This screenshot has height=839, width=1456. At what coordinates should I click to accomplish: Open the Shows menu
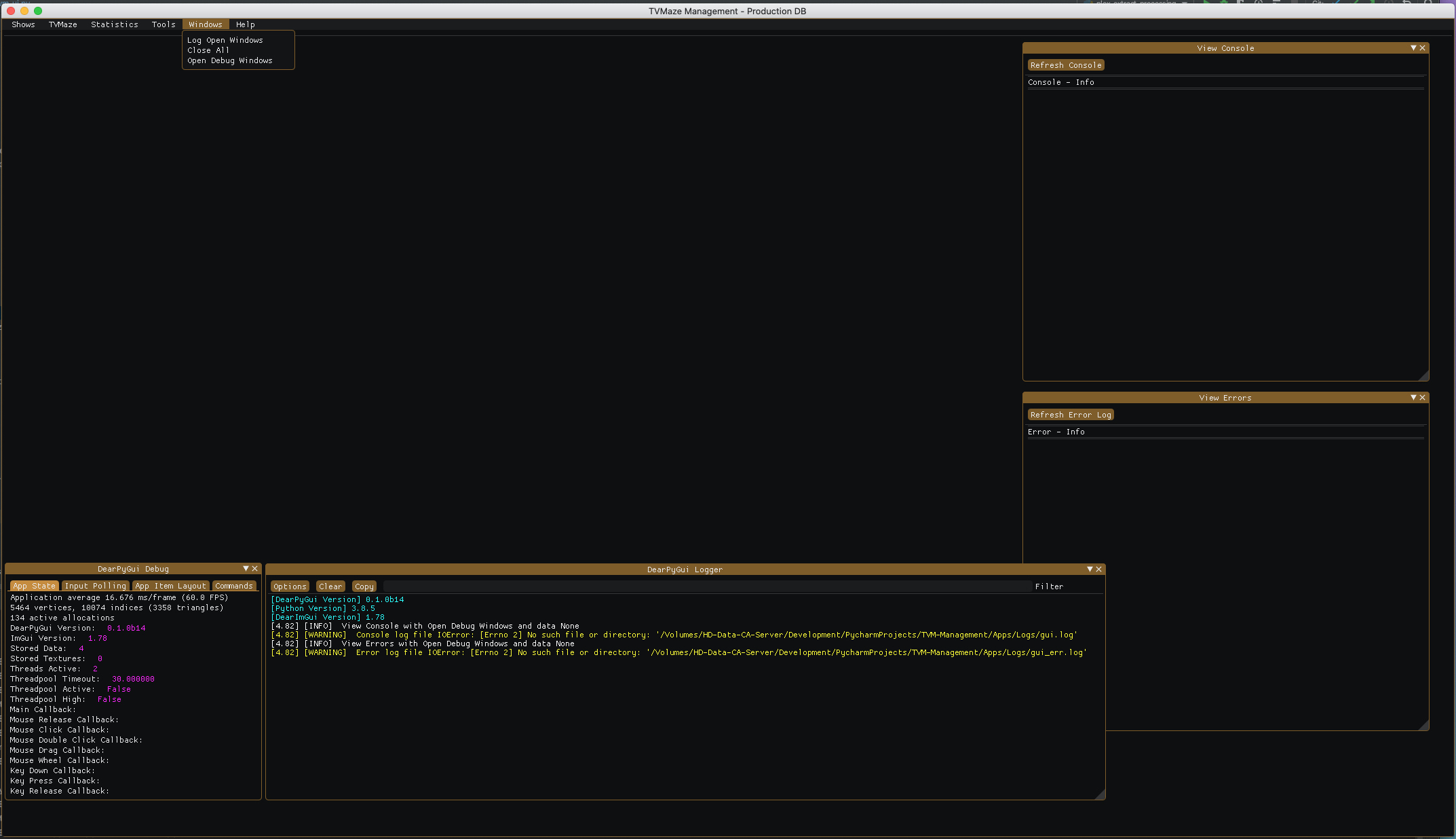[x=23, y=24]
